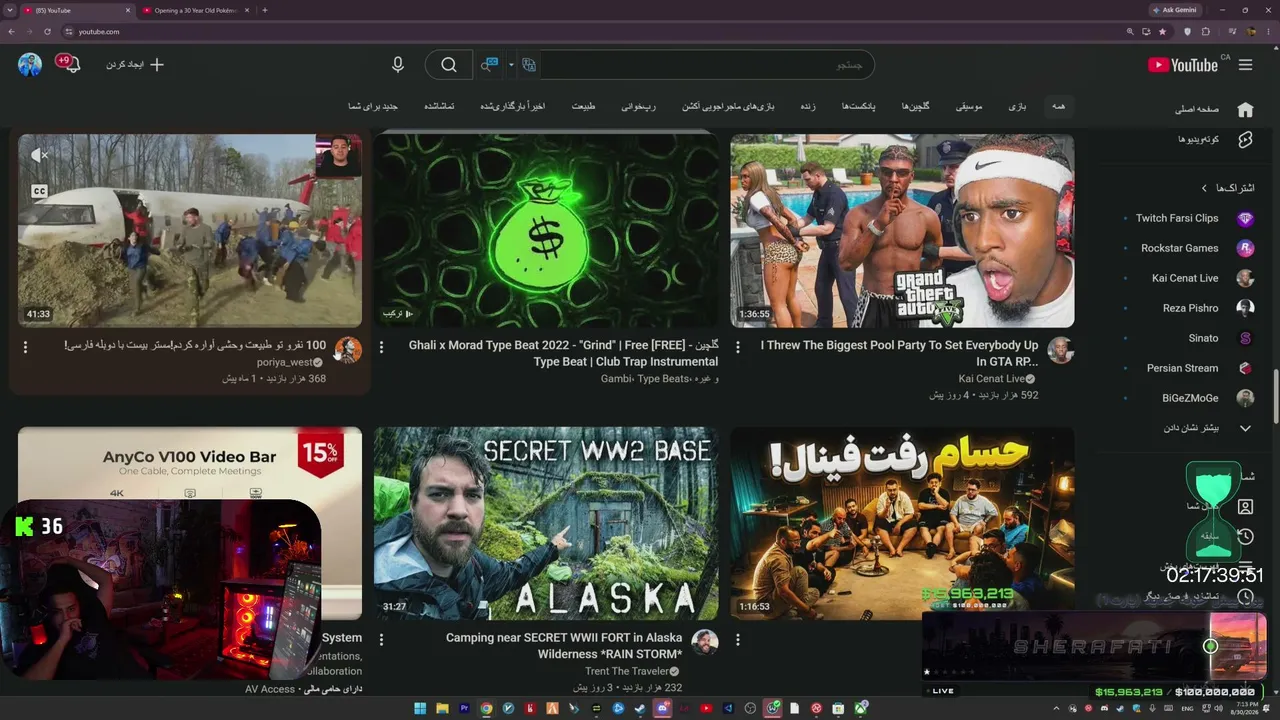The width and height of the screenshot is (1280, 720).
Task: Open the Persian group video thumbnail
Action: 902,523
